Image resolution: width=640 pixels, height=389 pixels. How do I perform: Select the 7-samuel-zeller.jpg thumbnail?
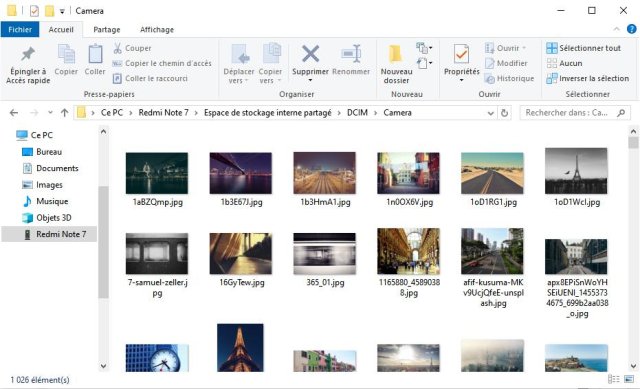click(157, 253)
